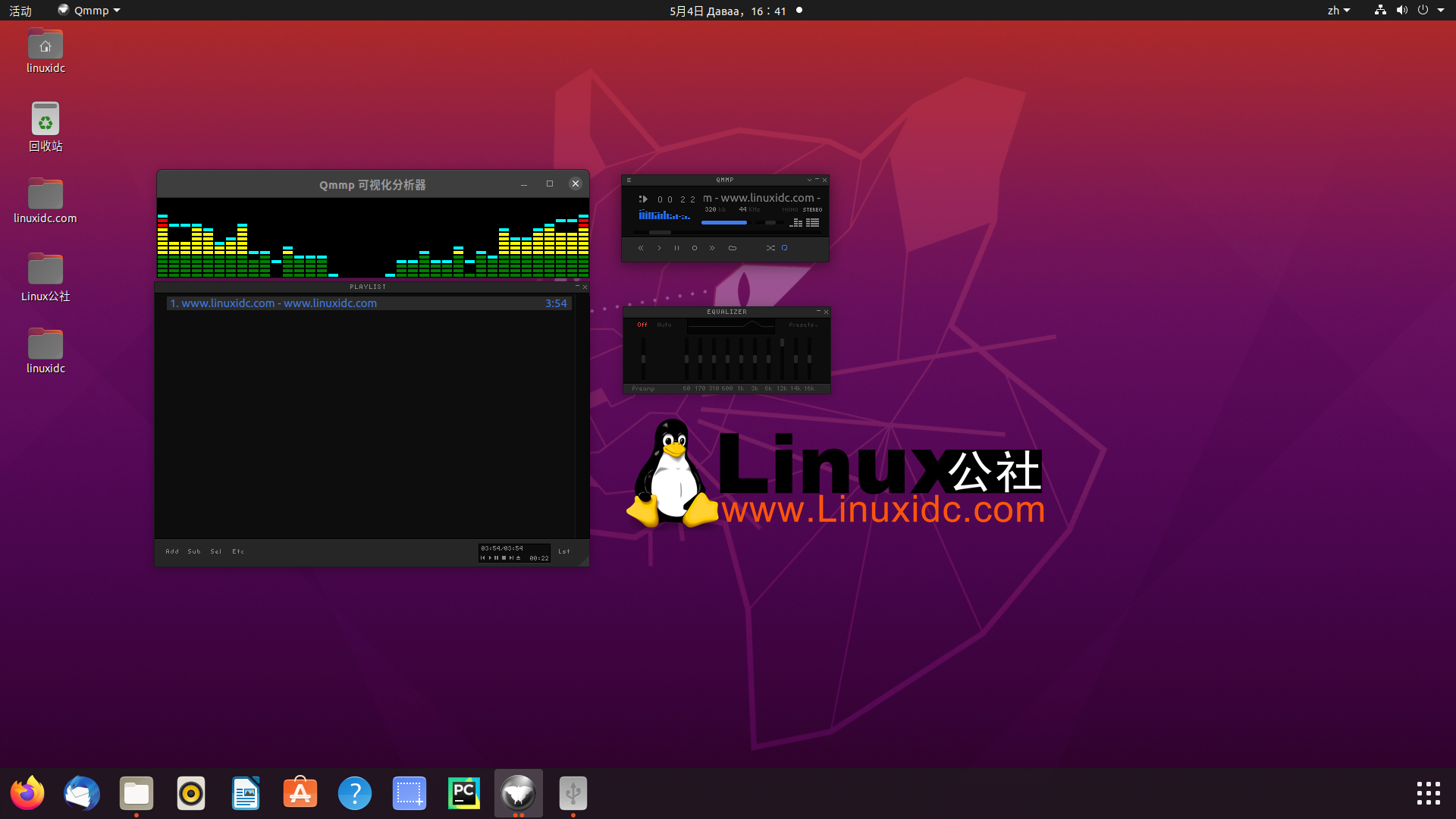1456x819 pixels.
Task: Select playlist track 1 www.linuxidc.com
Action: 369,303
